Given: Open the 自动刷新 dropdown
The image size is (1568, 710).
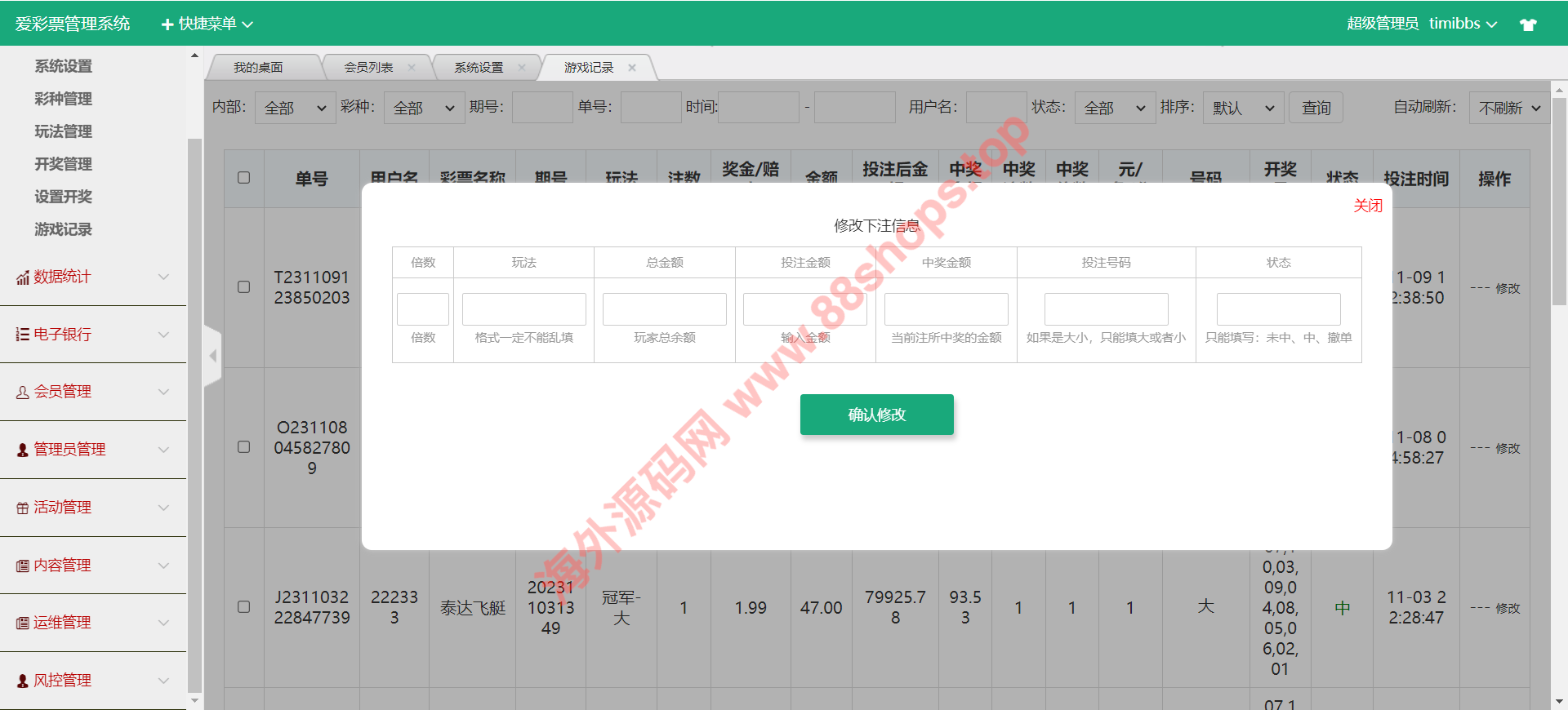Looking at the screenshot, I should 1508,108.
